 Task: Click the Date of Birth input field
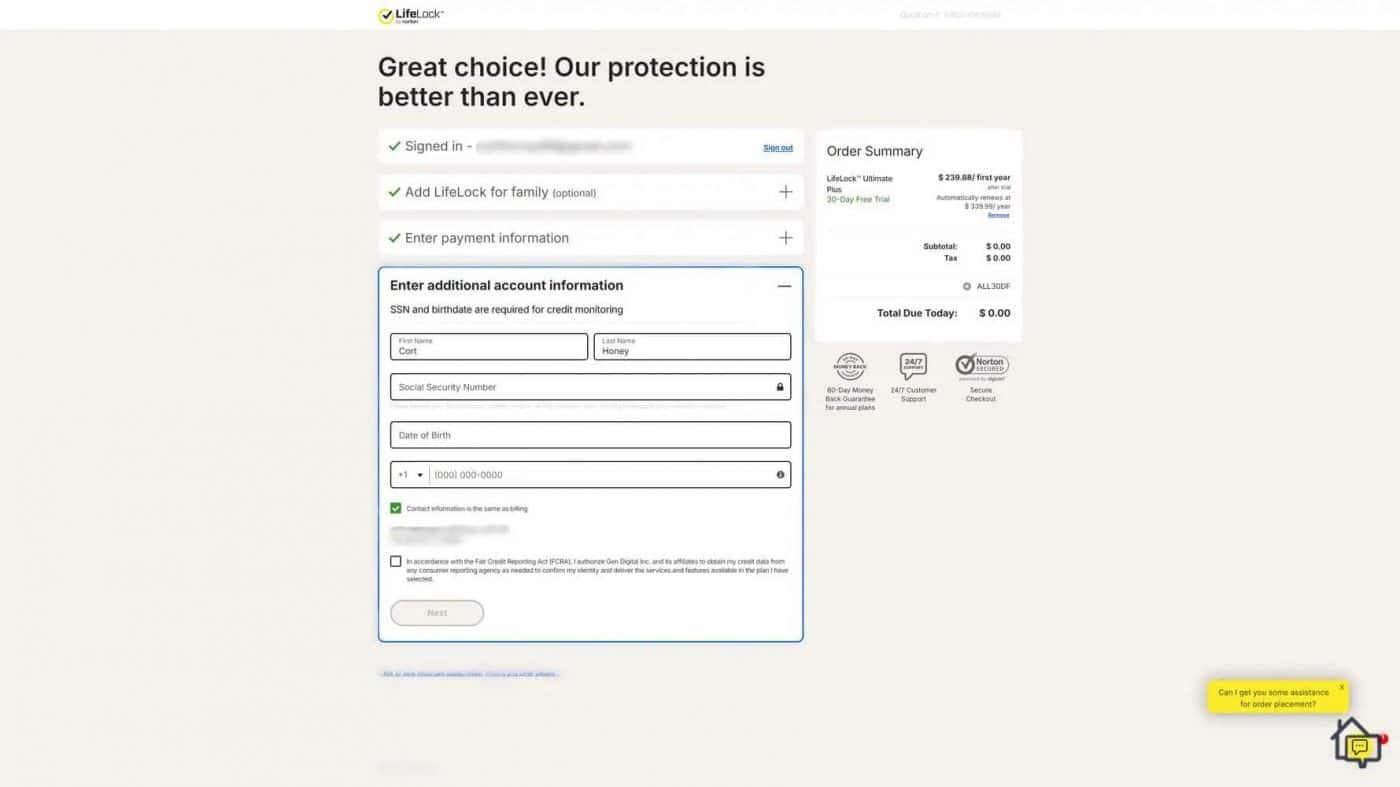[x=590, y=435]
